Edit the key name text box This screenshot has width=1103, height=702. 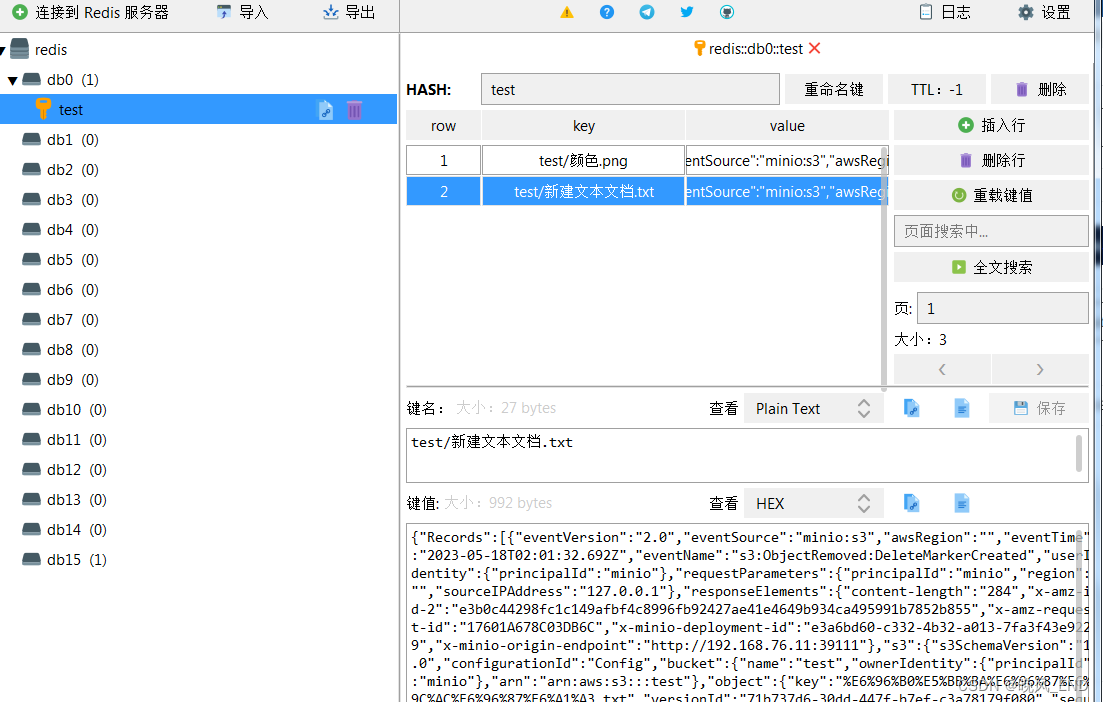click(747, 455)
